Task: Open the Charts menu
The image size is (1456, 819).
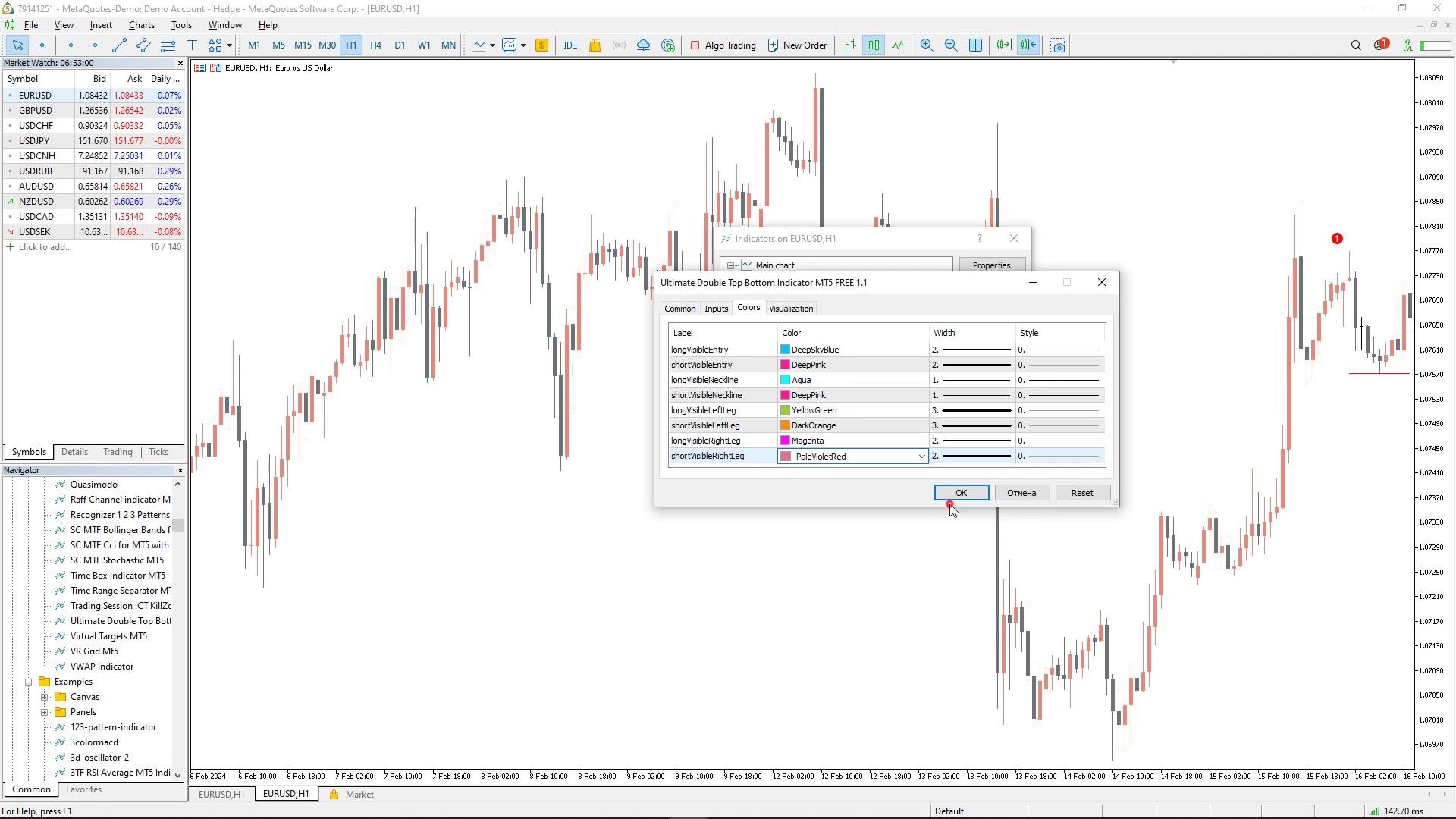Action: [141, 24]
